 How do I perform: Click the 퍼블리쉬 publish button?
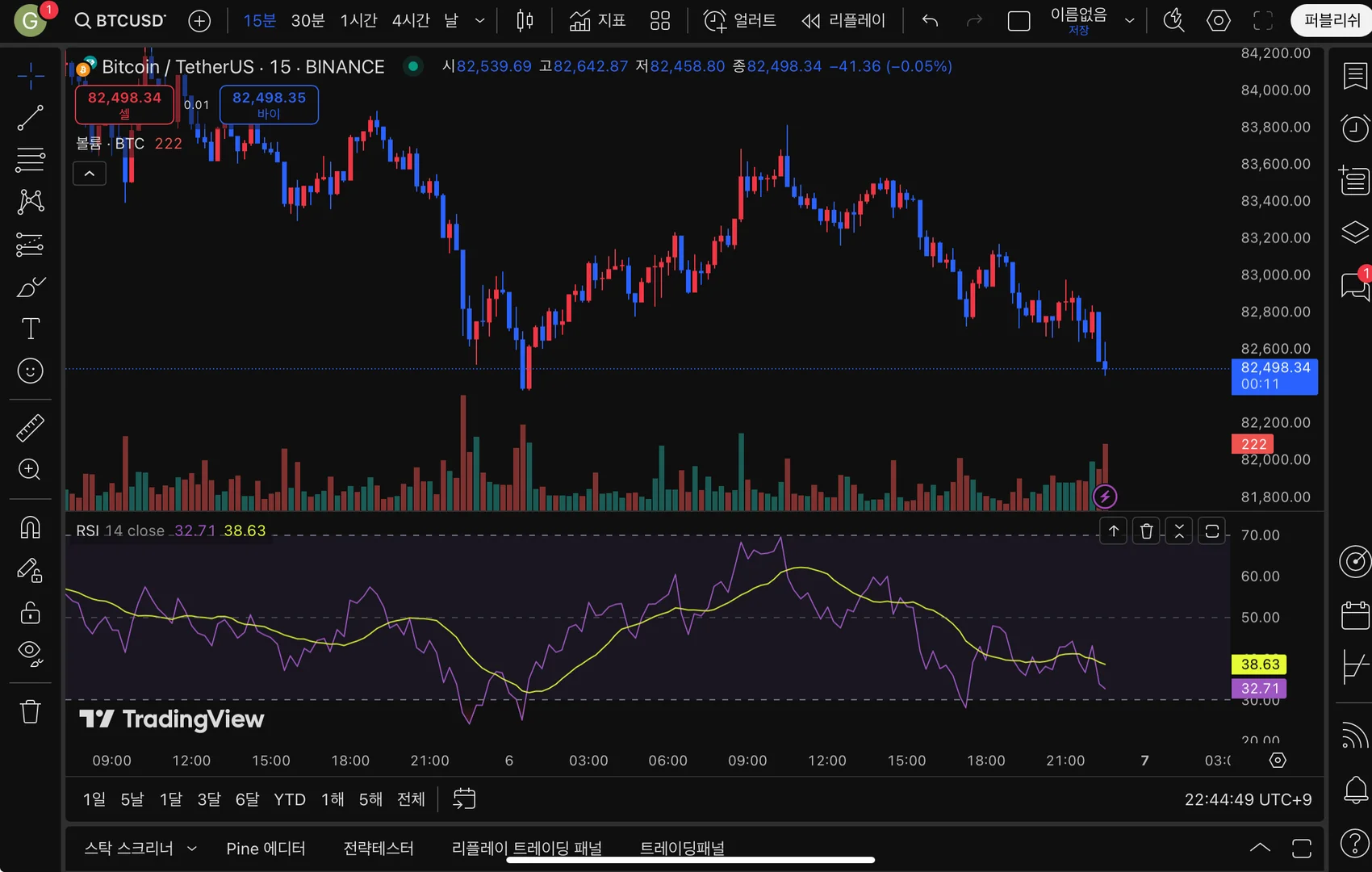[x=1331, y=20]
